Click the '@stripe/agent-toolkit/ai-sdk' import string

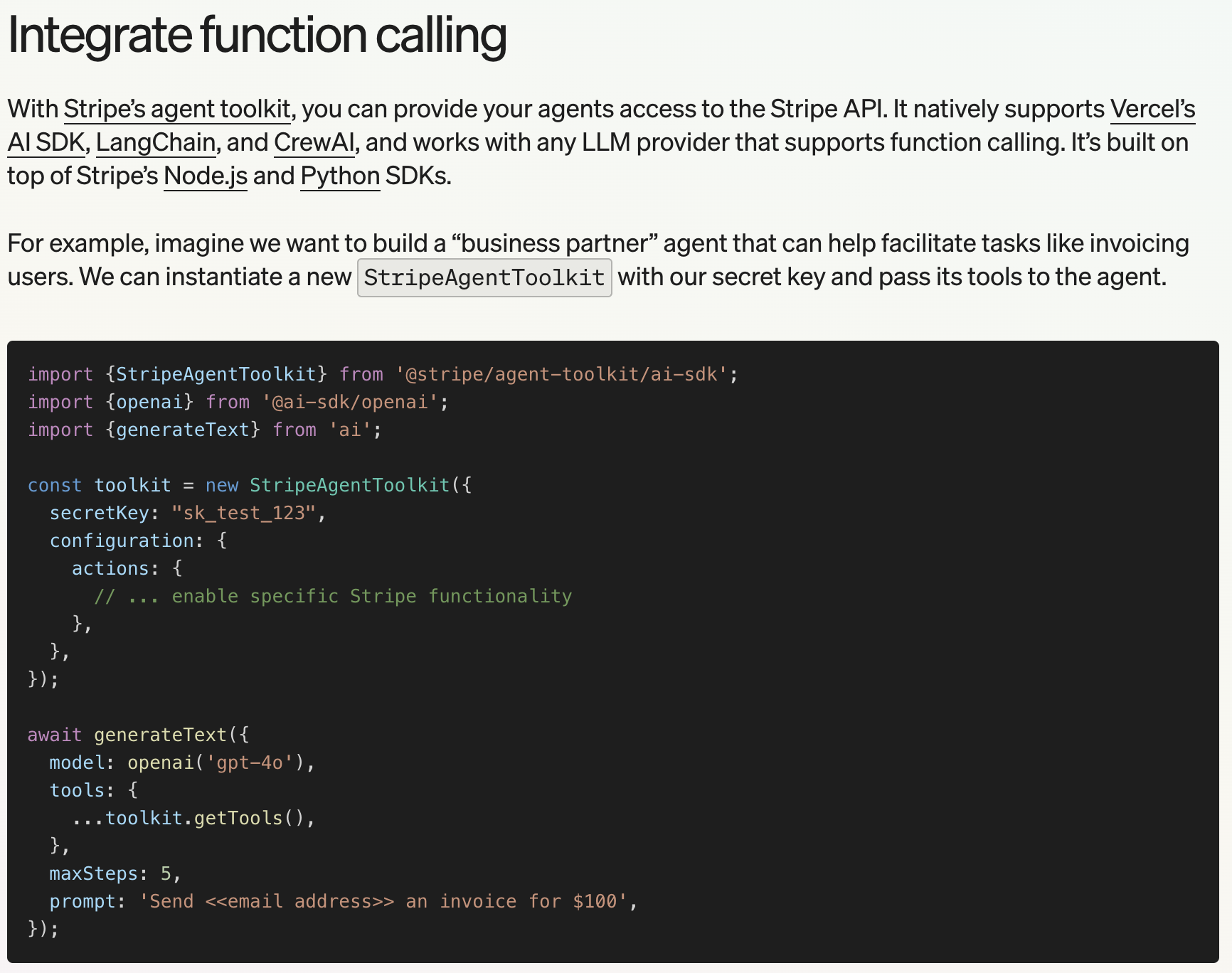click(562, 374)
